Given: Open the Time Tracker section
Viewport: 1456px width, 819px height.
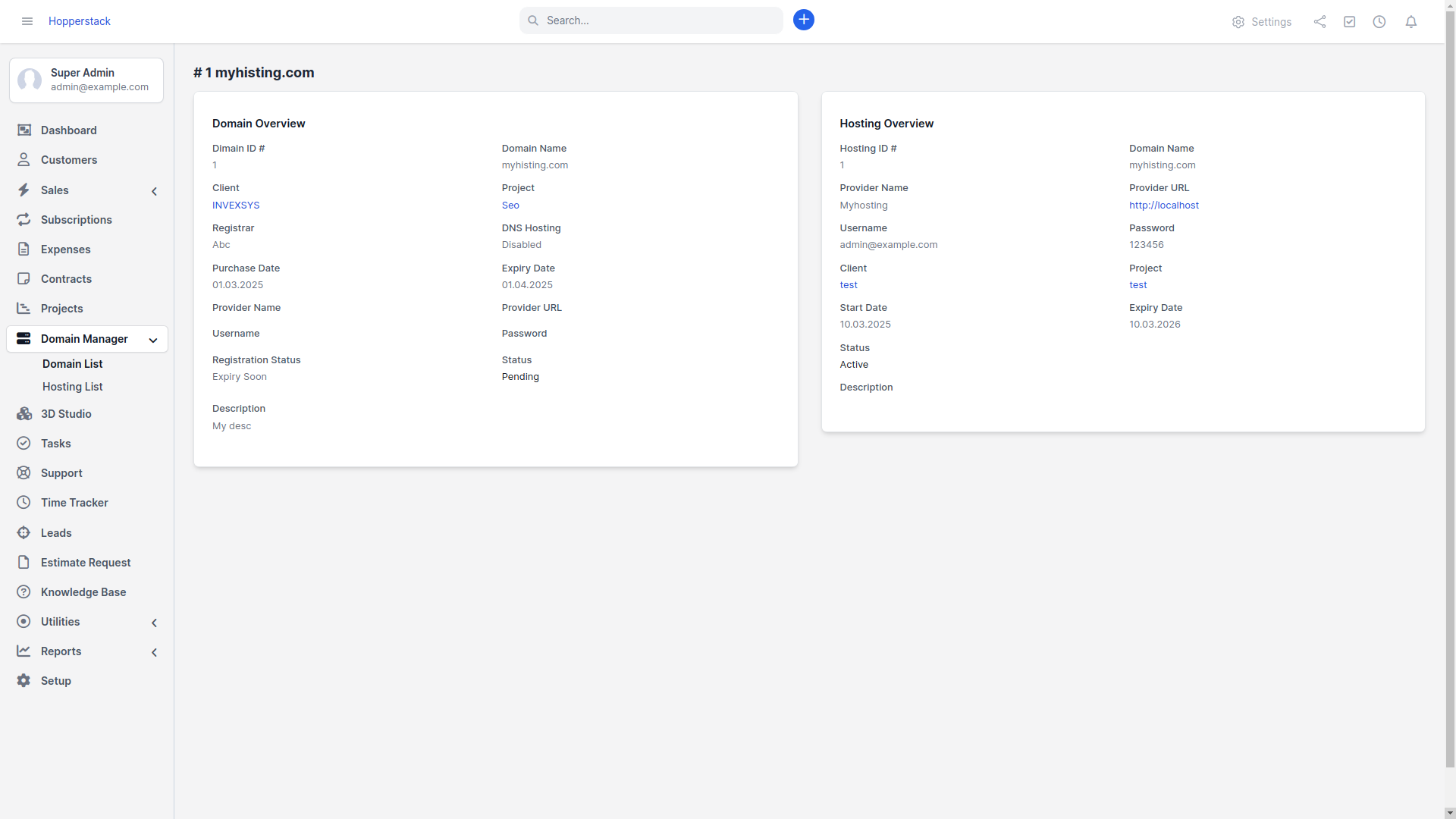Looking at the screenshot, I should pyautogui.click(x=73, y=502).
